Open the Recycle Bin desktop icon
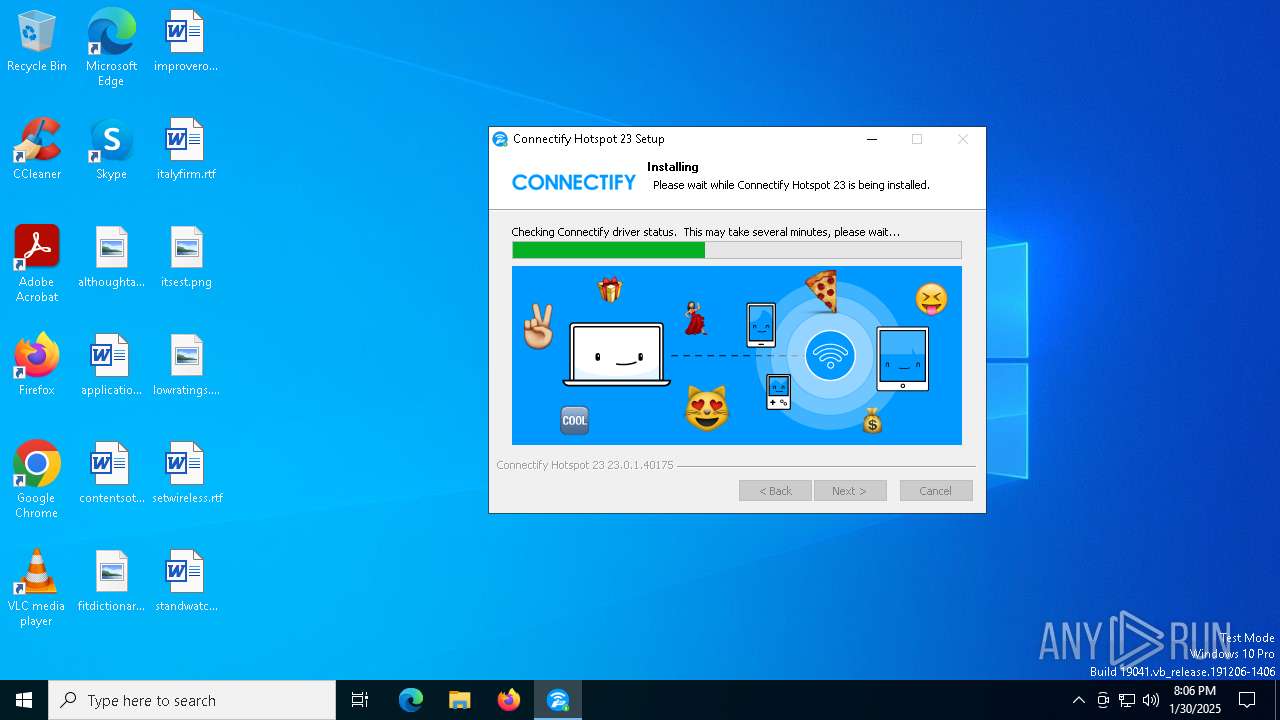This screenshot has width=1280, height=720. (x=37, y=42)
